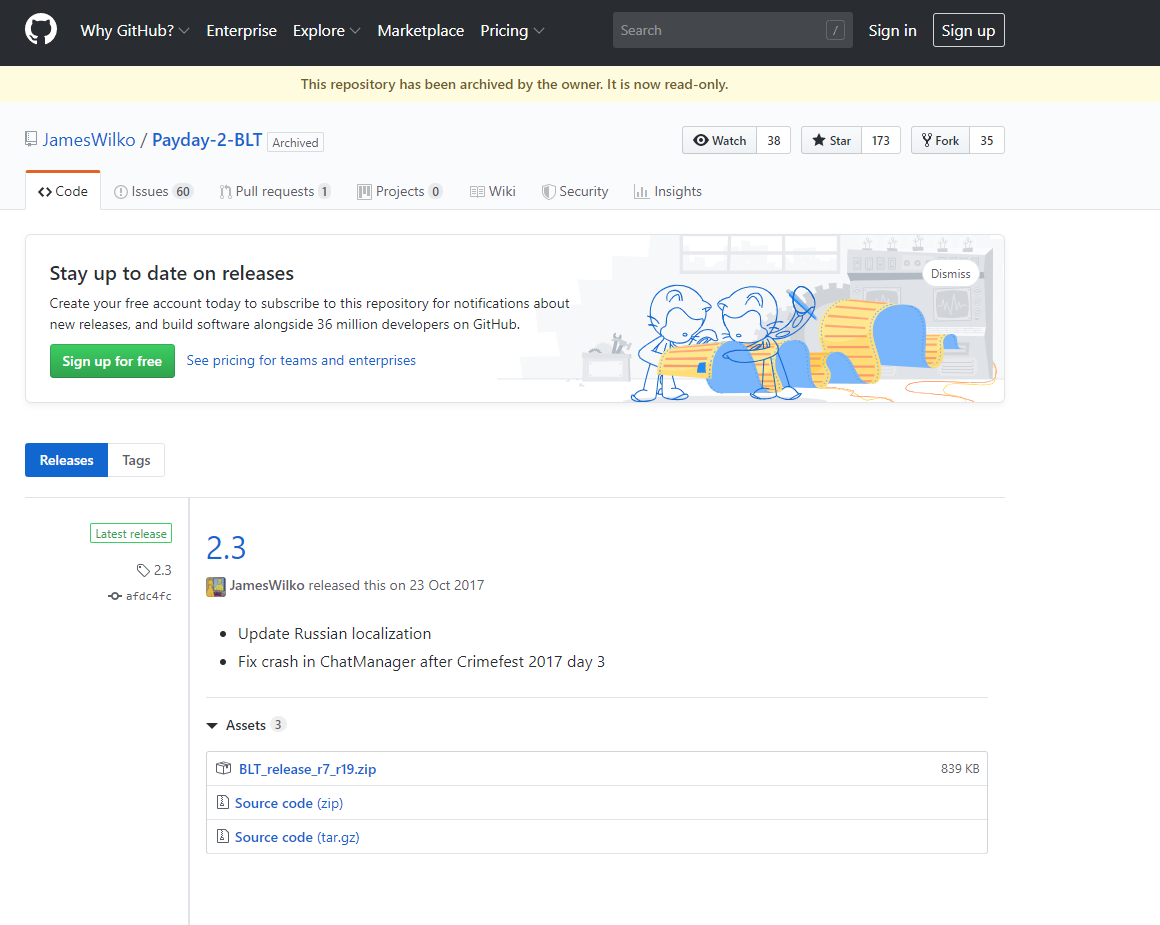Download Source code (zip)
This screenshot has height=925, width=1160.
(x=289, y=803)
